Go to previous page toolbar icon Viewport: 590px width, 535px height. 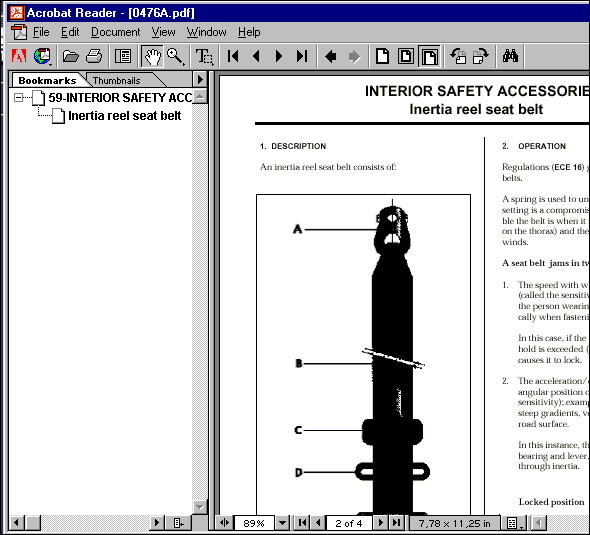(x=257, y=56)
